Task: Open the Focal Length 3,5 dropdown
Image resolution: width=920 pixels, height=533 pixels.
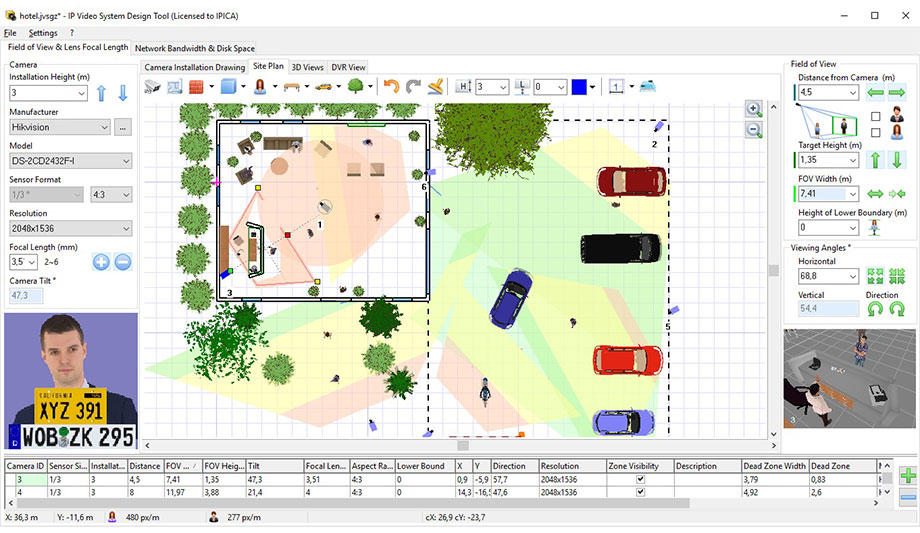Action: [x=23, y=262]
